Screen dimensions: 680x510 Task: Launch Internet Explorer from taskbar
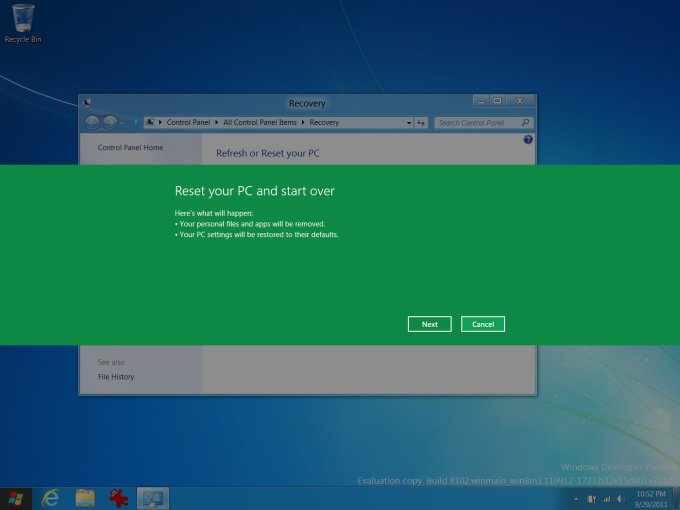tap(50, 498)
